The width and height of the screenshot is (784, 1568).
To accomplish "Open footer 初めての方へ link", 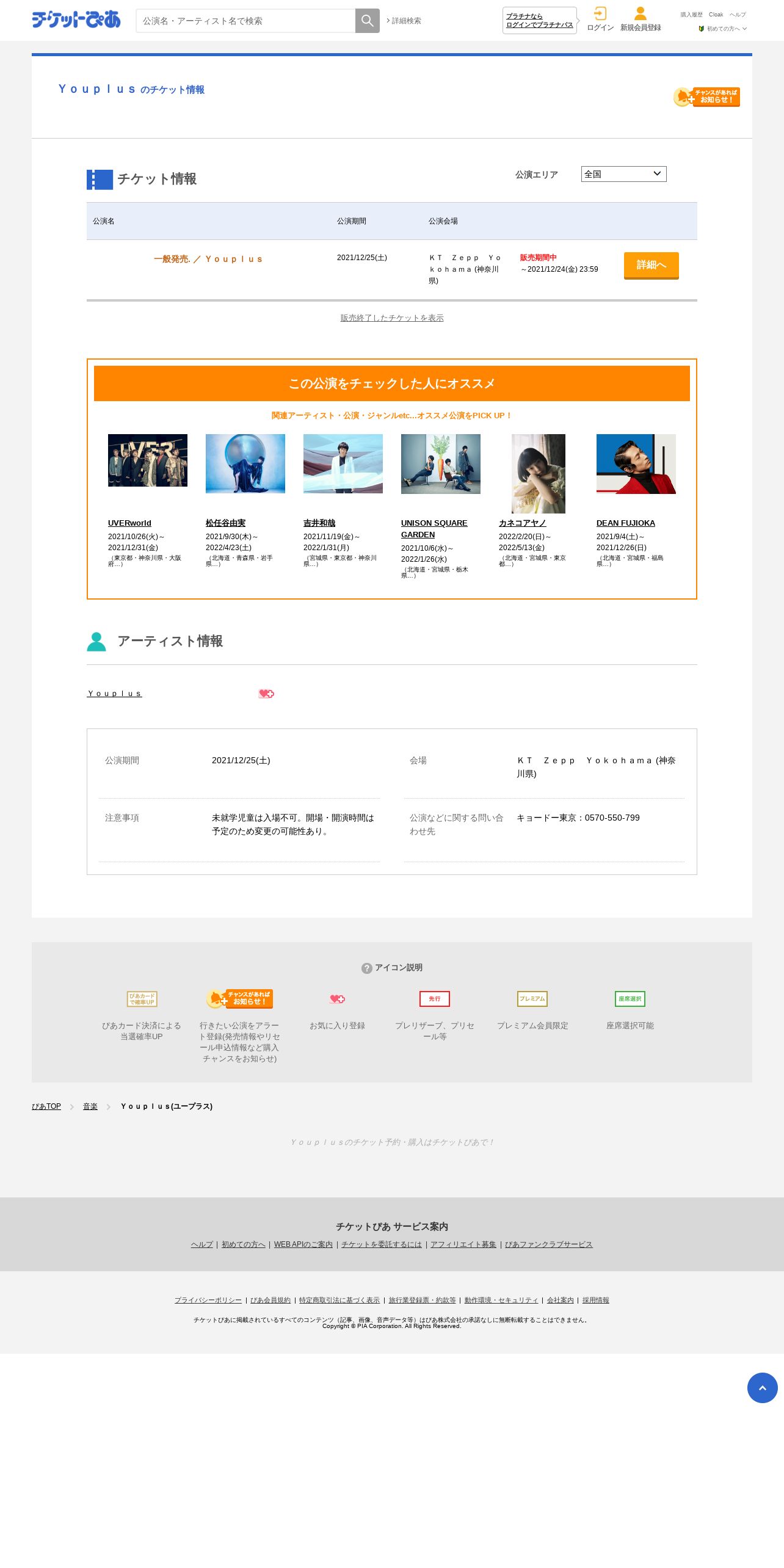I will pos(244,1244).
